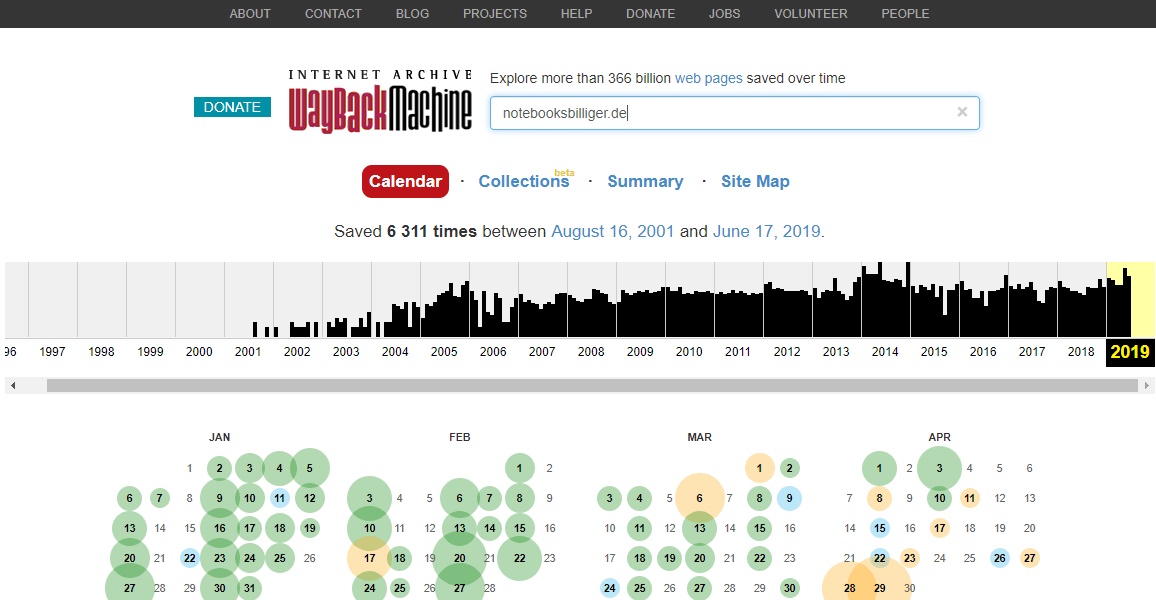Open the February 22 snapshot bubble
This screenshot has width=1156, height=600.
pos(520,558)
